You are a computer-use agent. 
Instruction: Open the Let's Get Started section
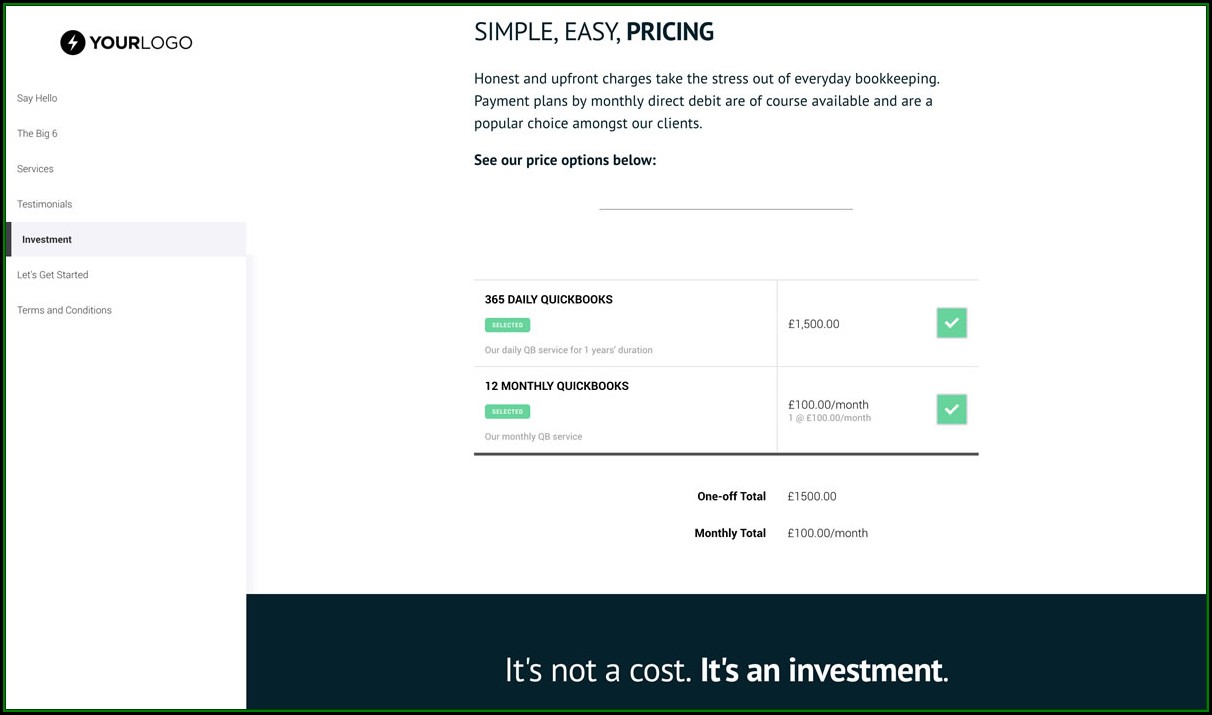[x=53, y=275]
